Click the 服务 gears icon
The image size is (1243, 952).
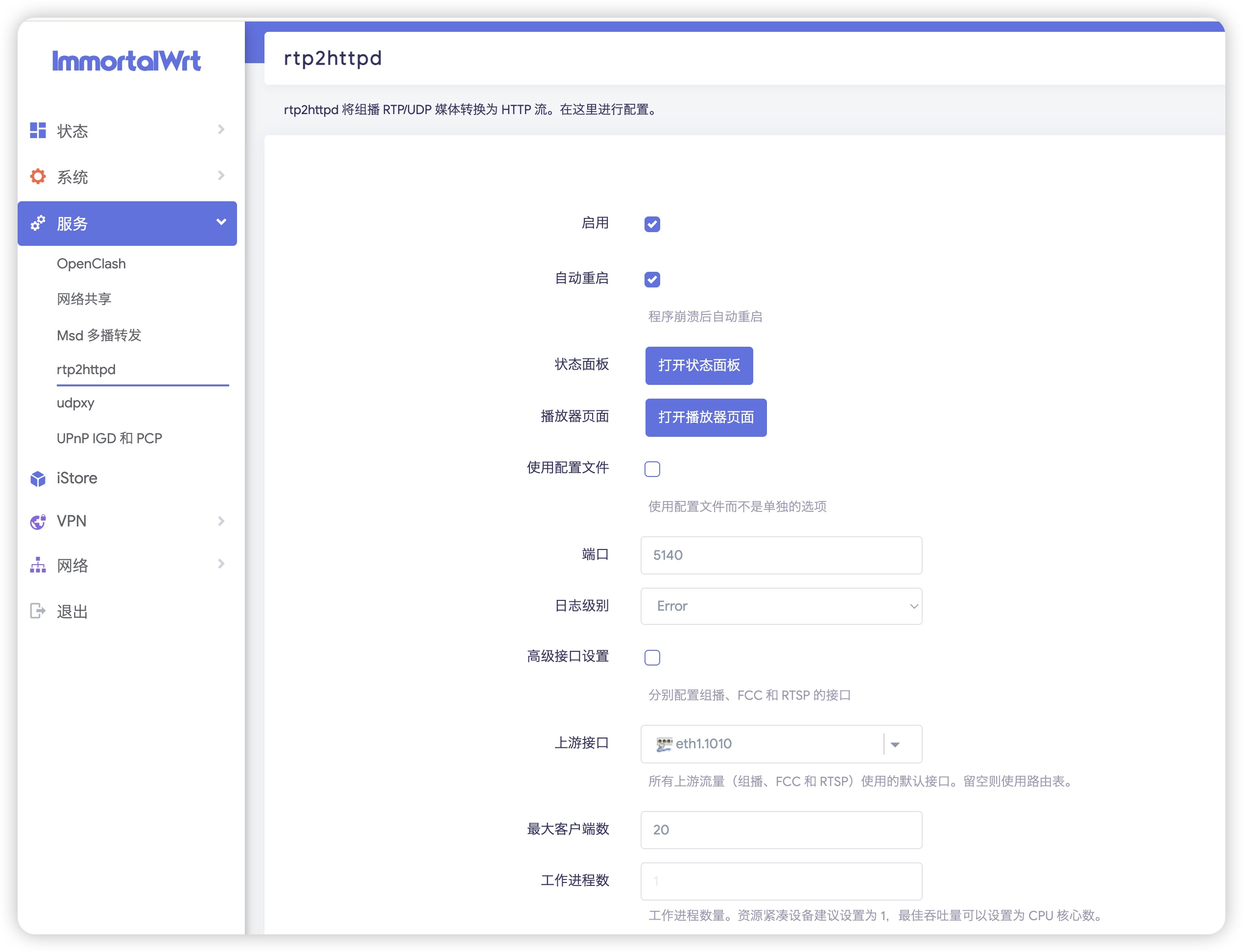[x=37, y=223]
